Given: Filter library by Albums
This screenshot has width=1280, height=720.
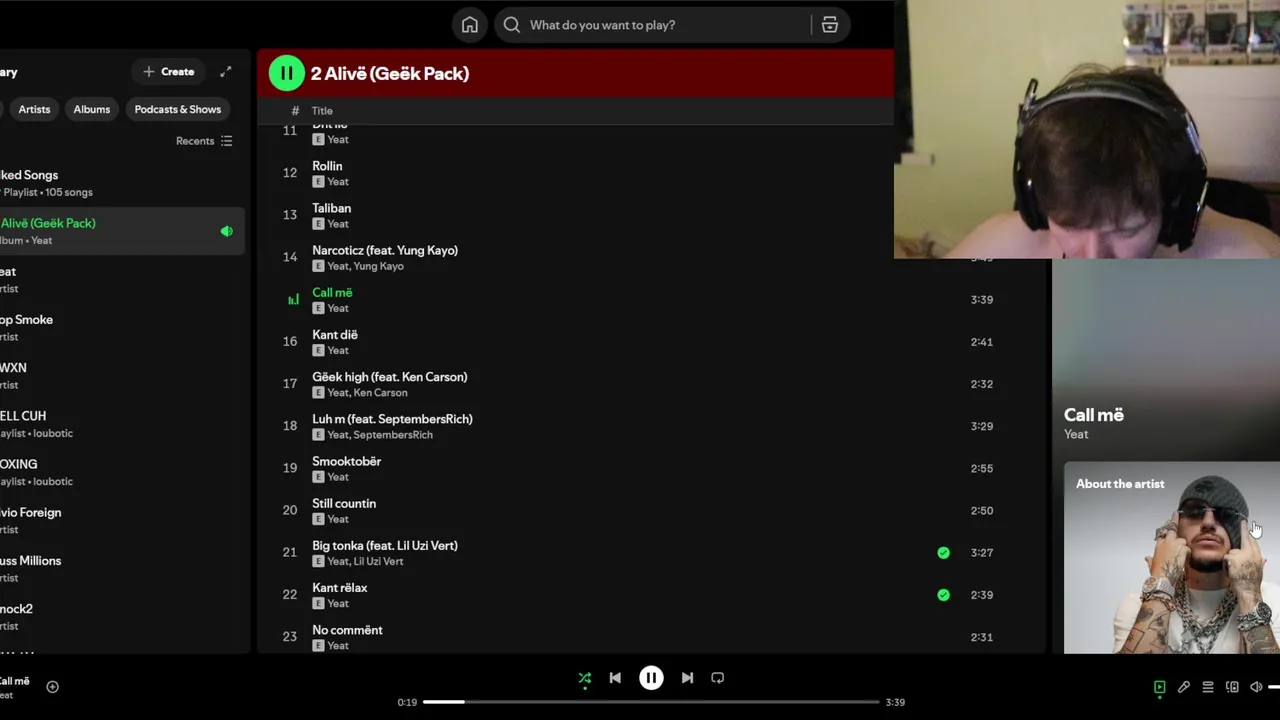Looking at the screenshot, I should click(92, 109).
